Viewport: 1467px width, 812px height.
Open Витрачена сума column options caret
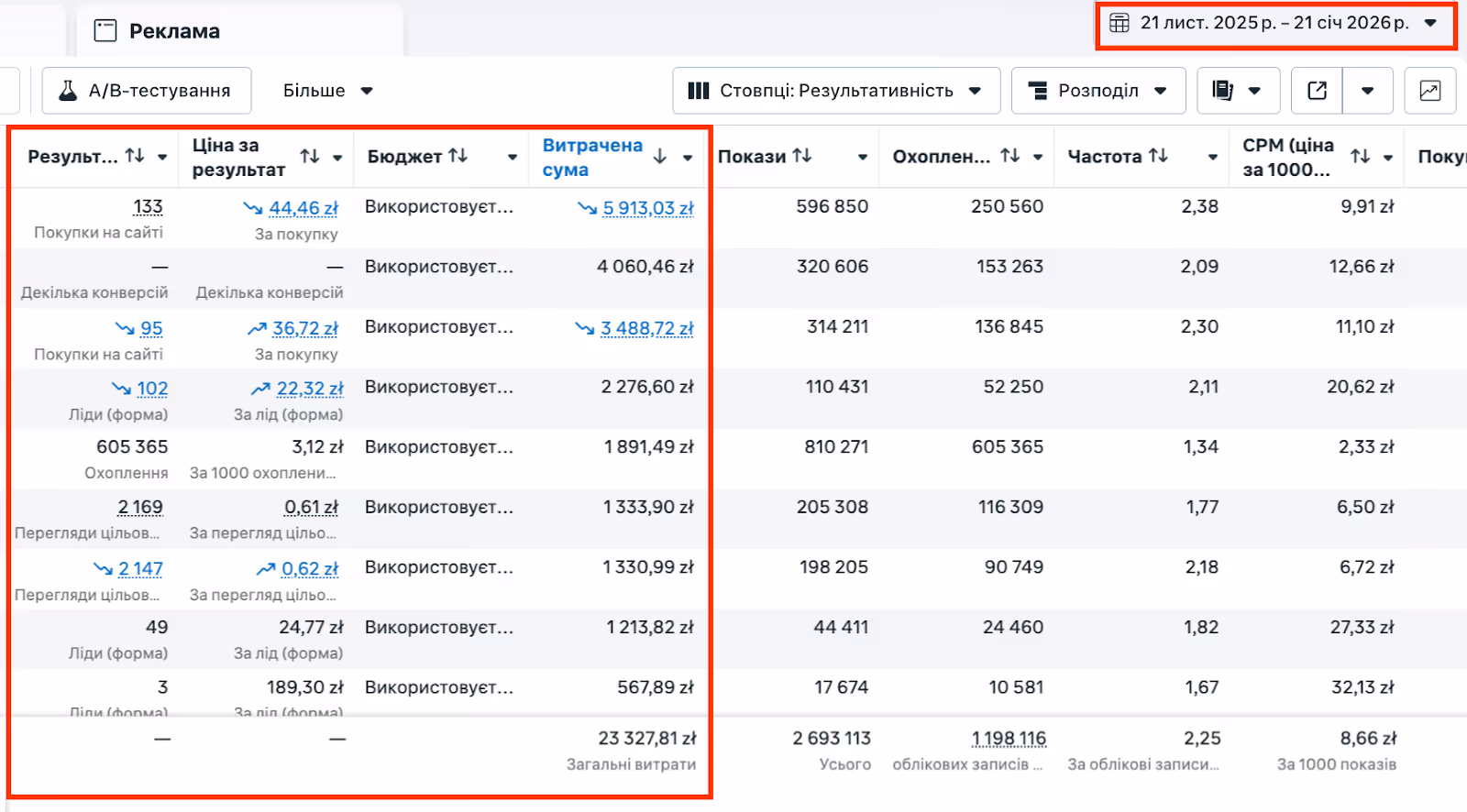point(688,158)
